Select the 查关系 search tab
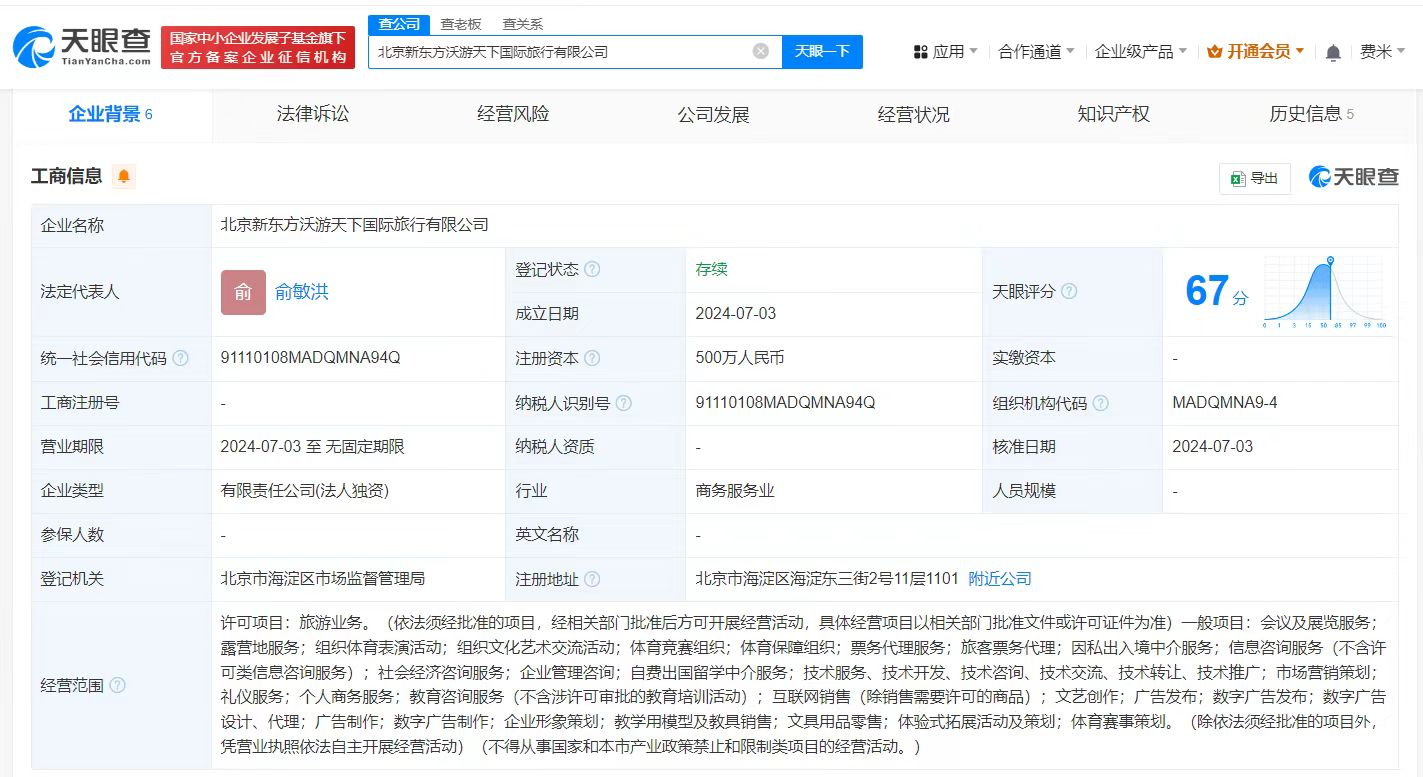1423x777 pixels. click(523, 24)
